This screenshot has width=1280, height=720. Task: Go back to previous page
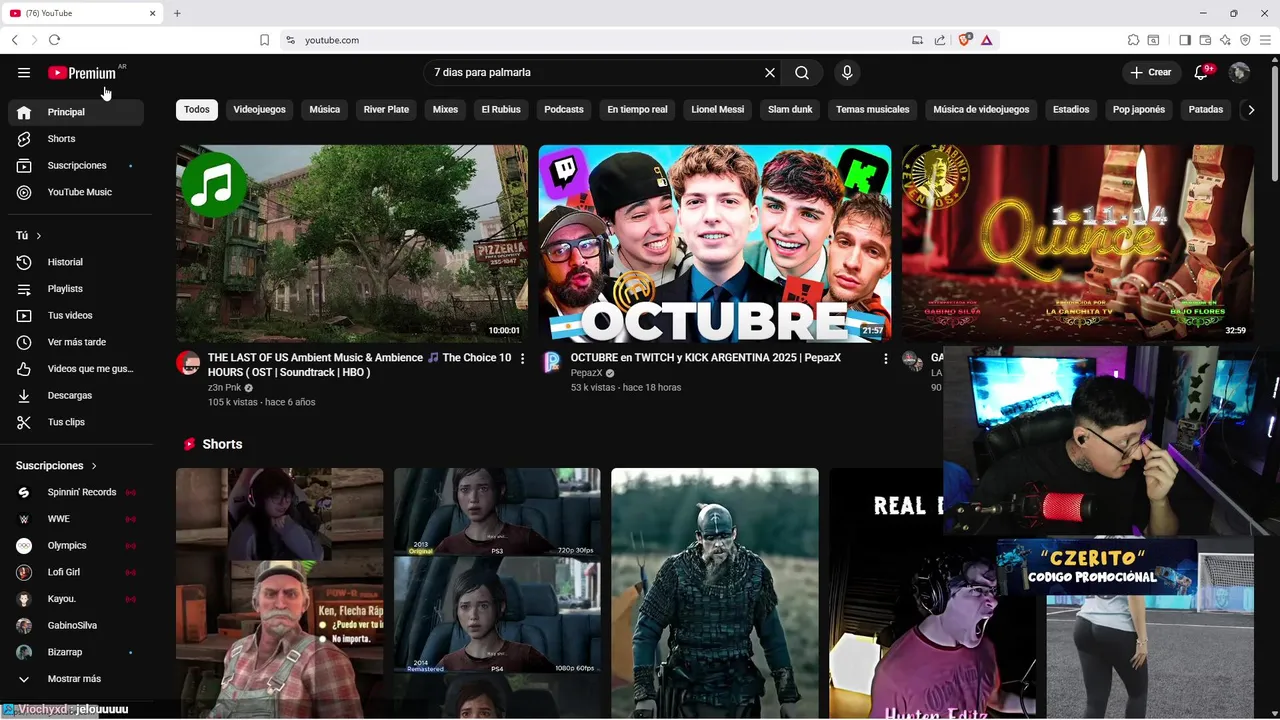click(14, 40)
